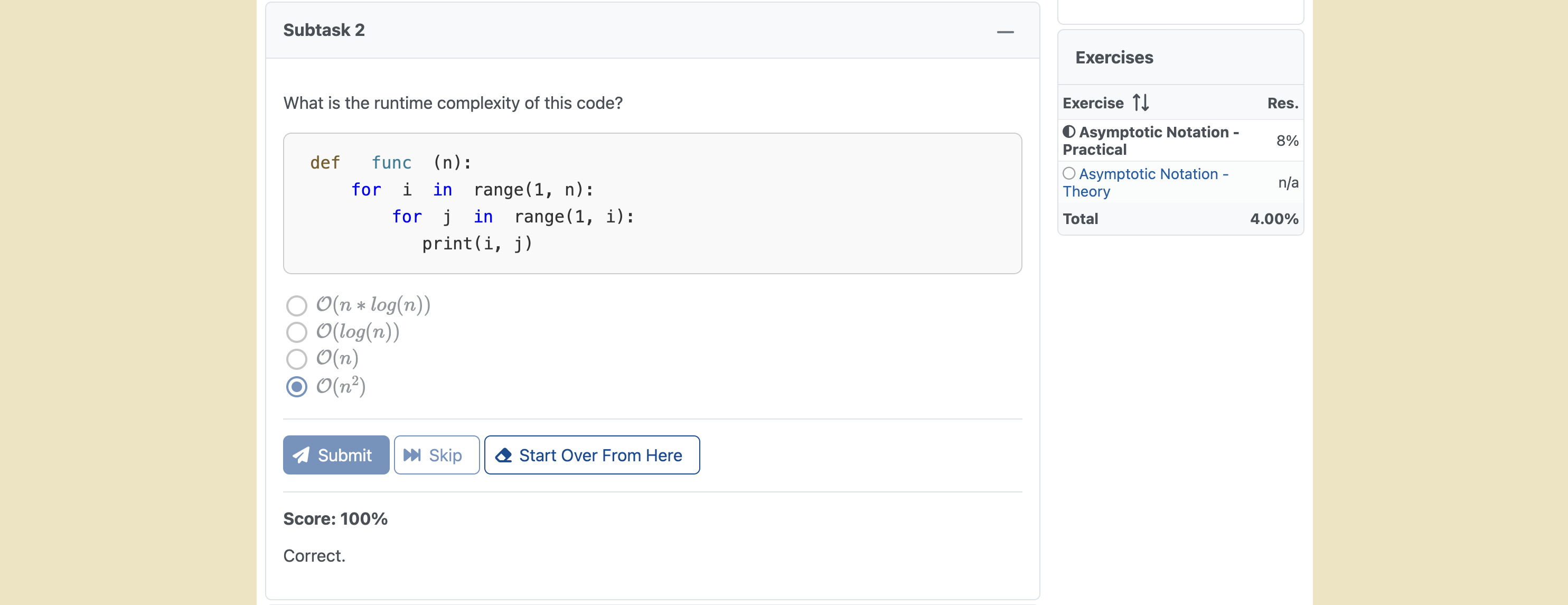
Task: Click the code block with func(n)
Action: pos(652,203)
